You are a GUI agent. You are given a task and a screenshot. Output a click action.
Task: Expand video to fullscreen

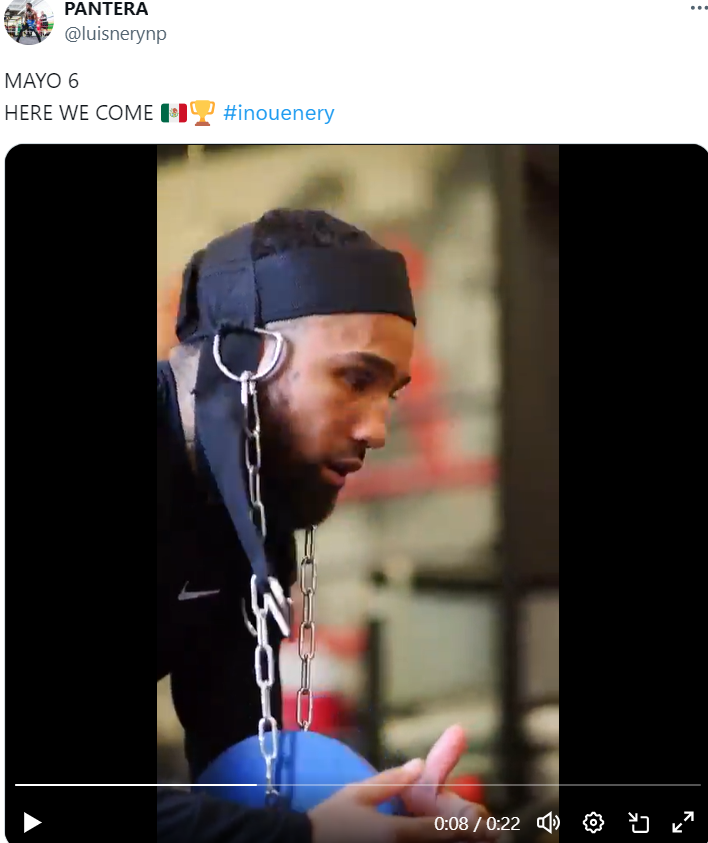tap(683, 823)
